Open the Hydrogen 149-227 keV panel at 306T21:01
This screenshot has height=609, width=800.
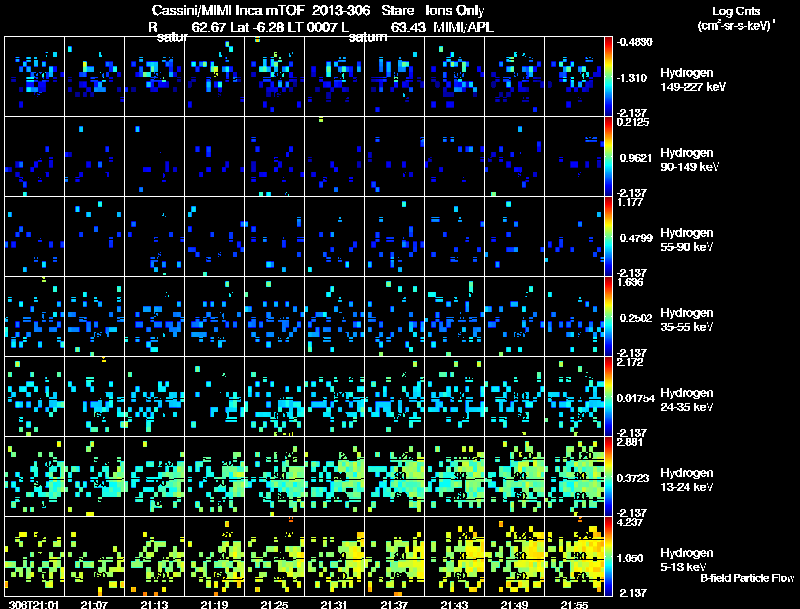point(34,77)
